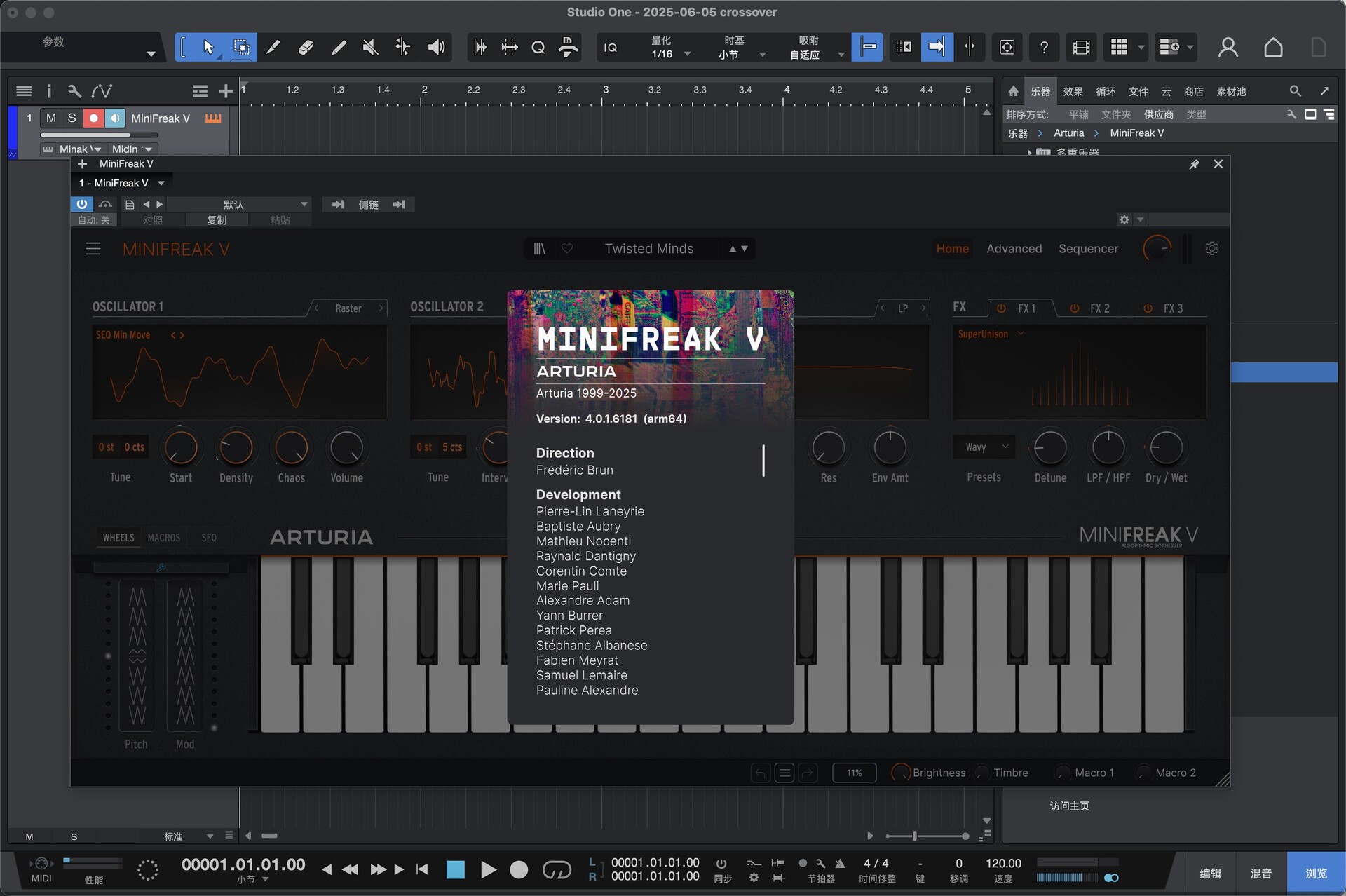Open MiniFreak V settings gear

[x=1211, y=249]
